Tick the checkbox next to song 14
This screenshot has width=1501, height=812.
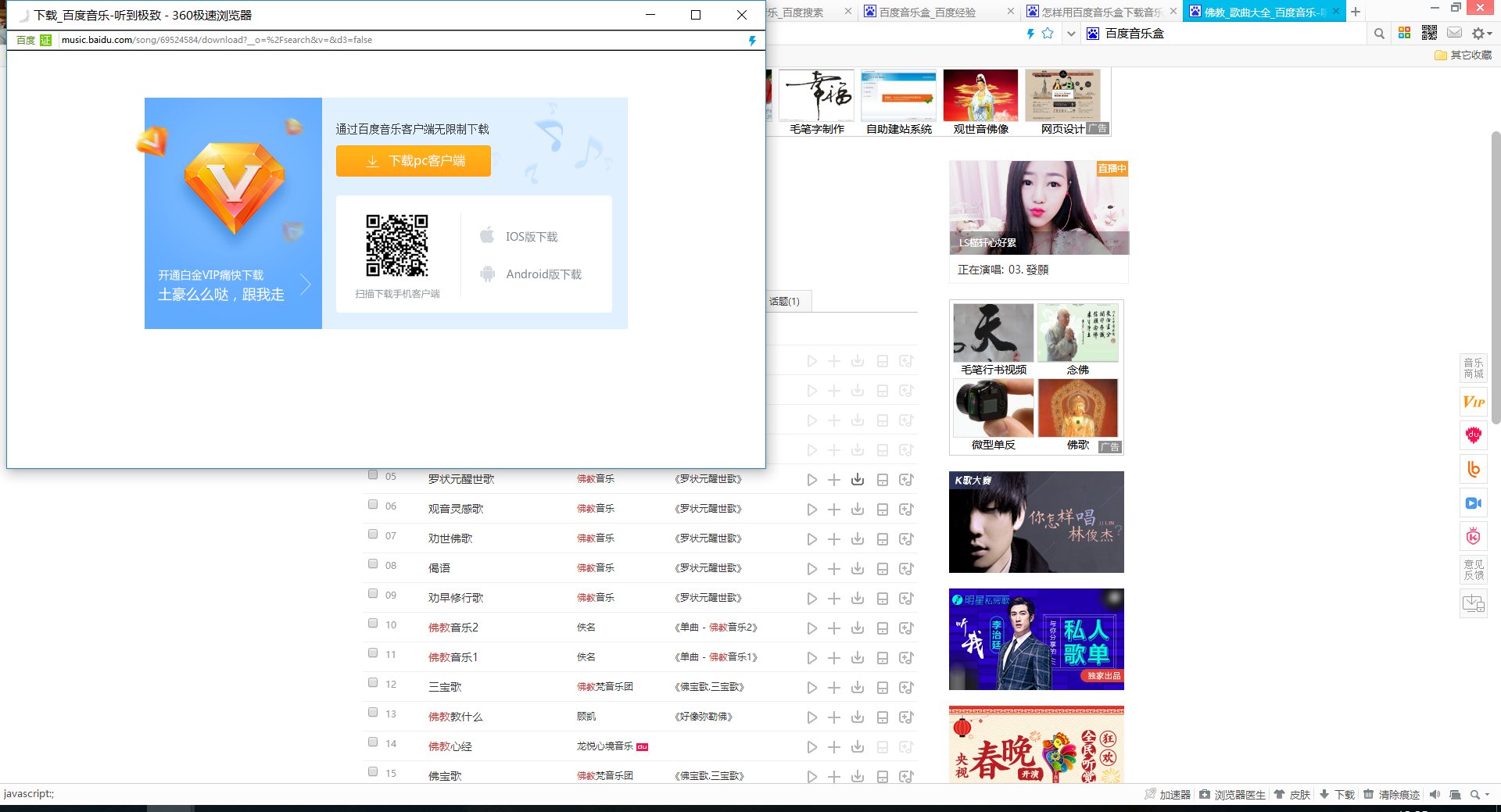tap(373, 742)
